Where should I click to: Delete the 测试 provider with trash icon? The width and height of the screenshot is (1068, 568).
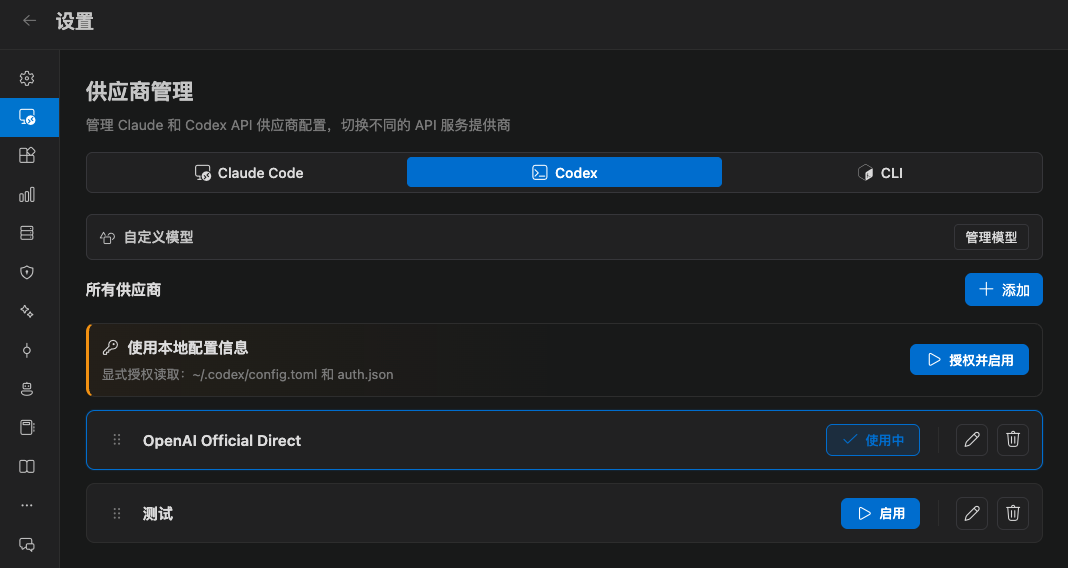coord(1013,514)
